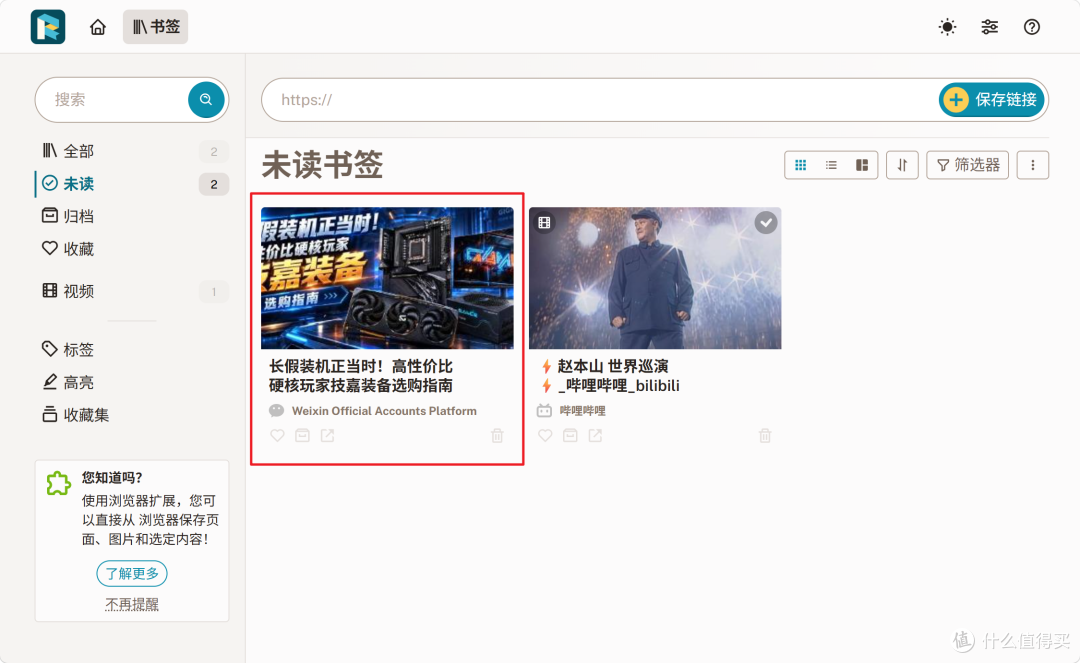
Task: Archive the 赵本山 世界巡演 bookmark
Action: (x=570, y=435)
